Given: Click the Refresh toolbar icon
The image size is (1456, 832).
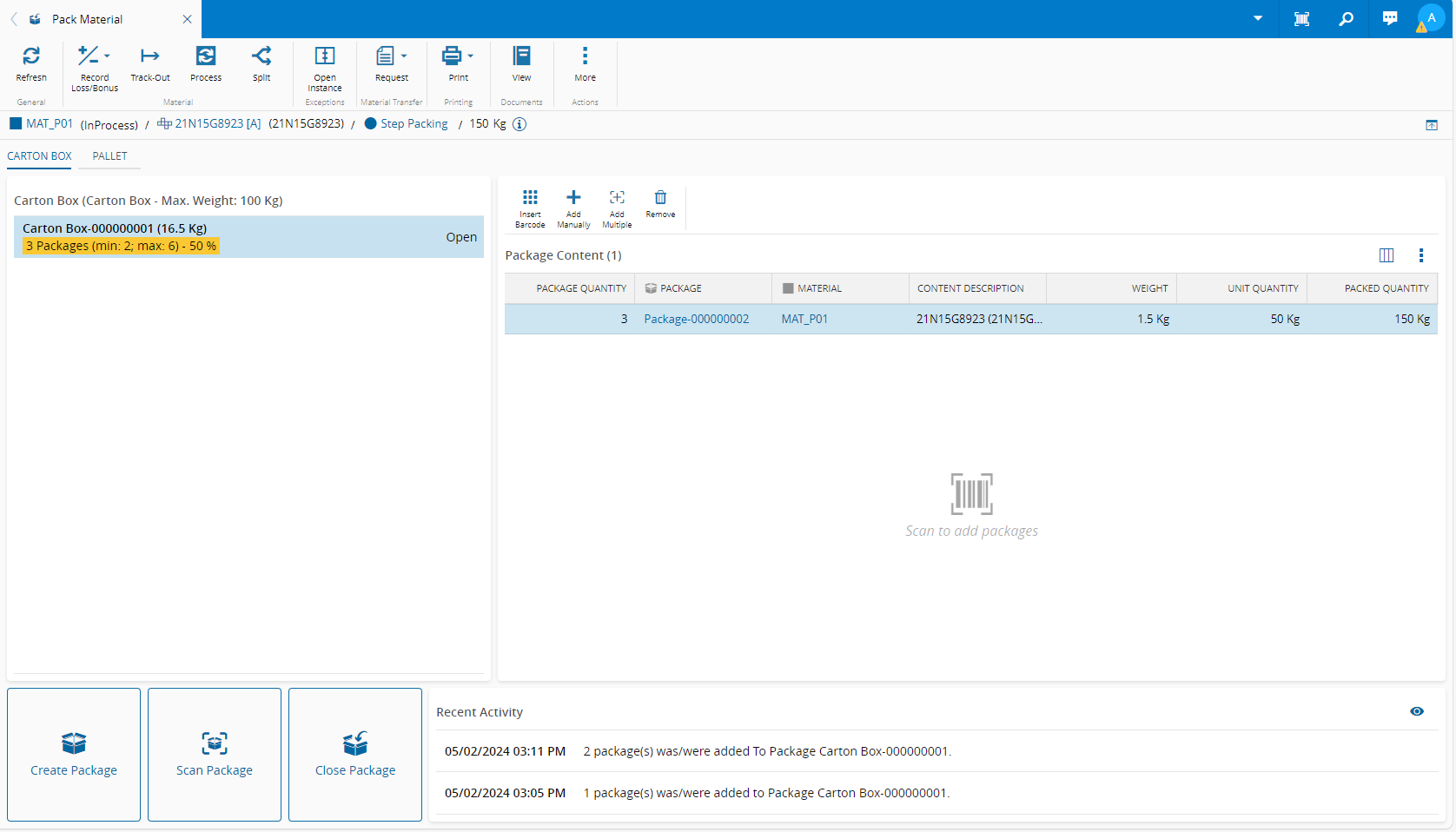Looking at the screenshot, I should coord(31,56).
